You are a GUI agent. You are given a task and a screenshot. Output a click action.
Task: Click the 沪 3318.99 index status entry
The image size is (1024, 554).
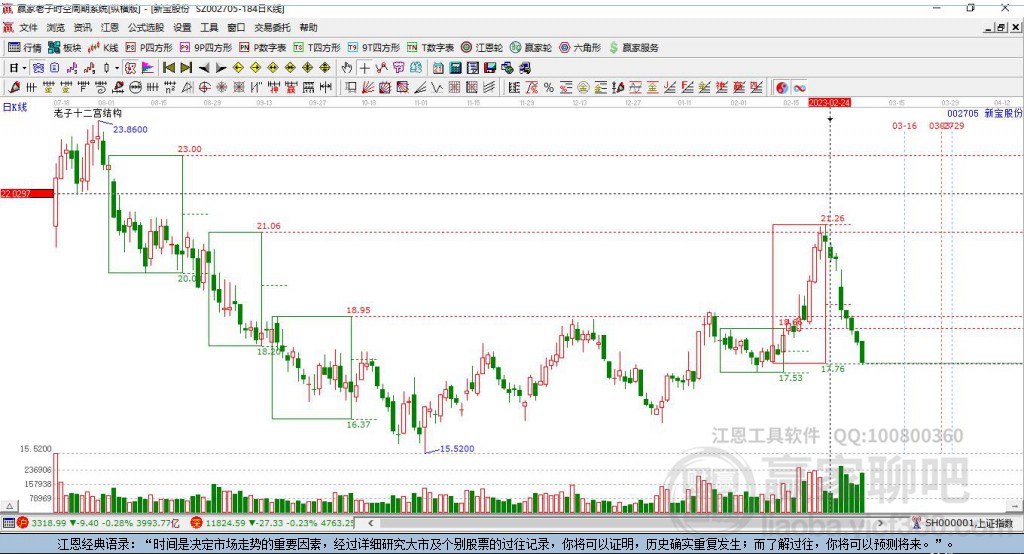(97, 523)
